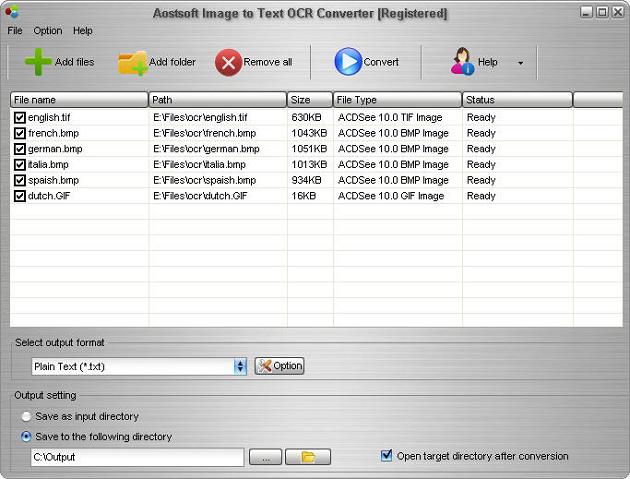Select path E:\Files\ocr\dutch.GIF
The width and height of the screenshot is (630, 479).
tap(200, 196)
